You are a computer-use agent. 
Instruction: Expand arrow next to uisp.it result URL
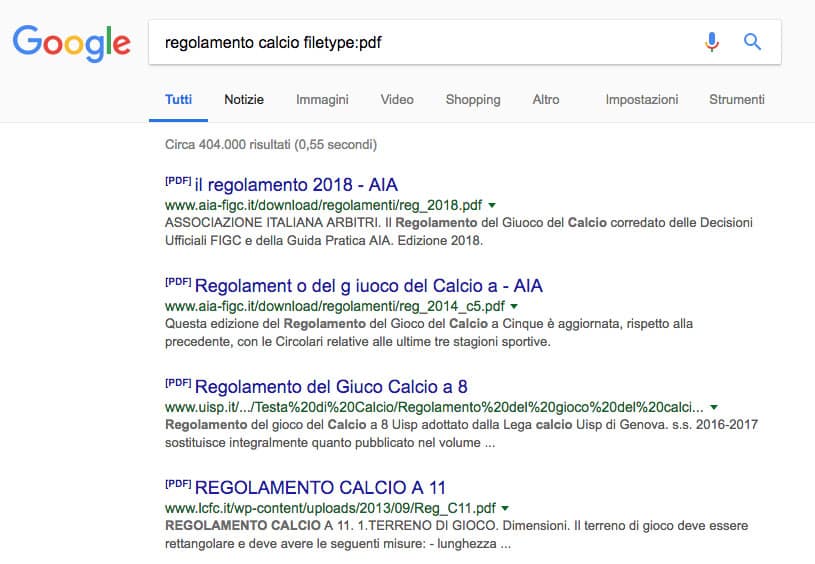tap(714, 407)
